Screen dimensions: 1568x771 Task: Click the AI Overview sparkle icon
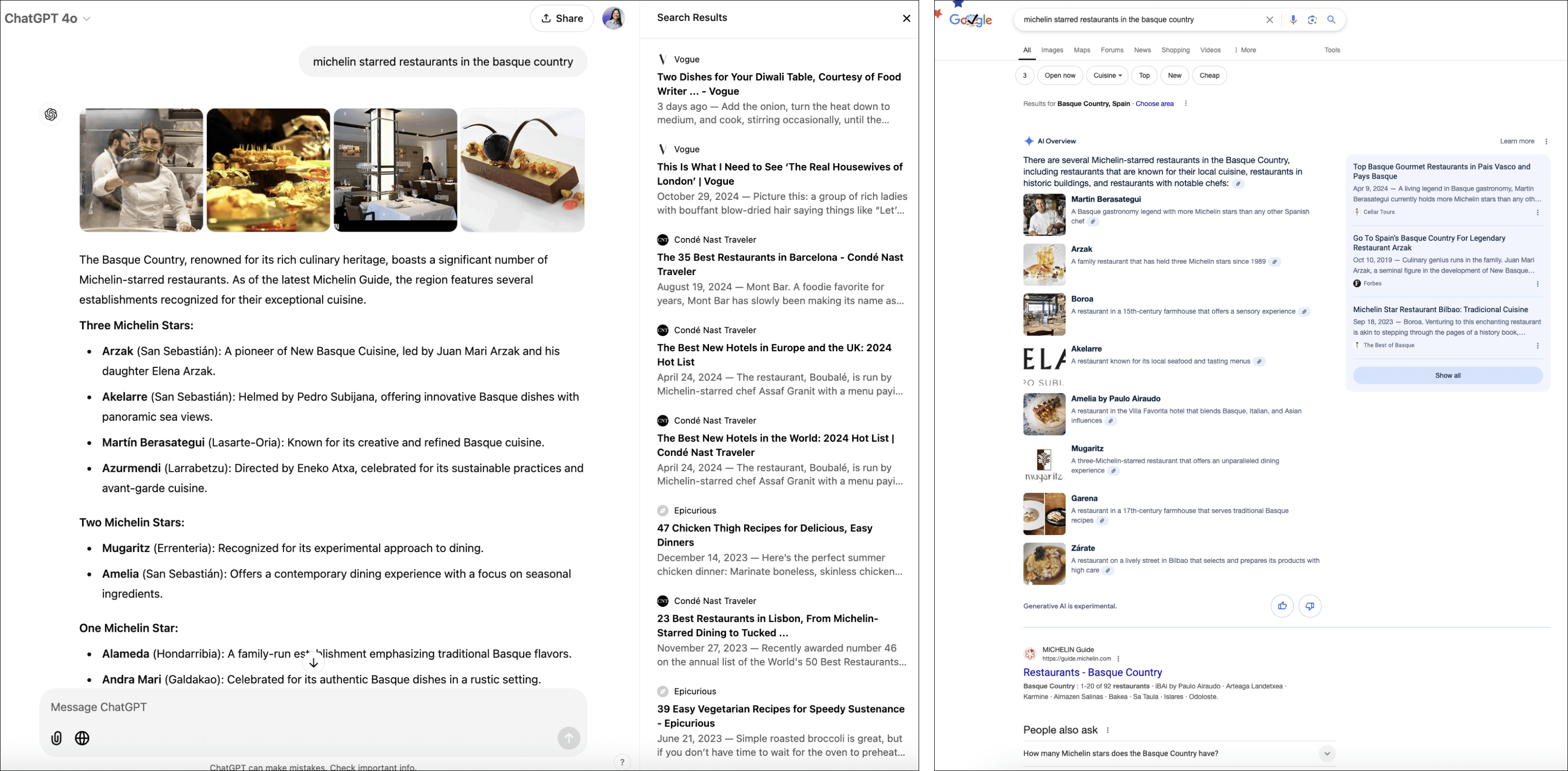point(1029,141)
